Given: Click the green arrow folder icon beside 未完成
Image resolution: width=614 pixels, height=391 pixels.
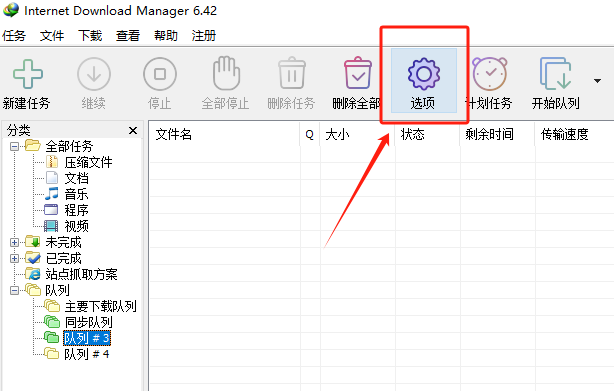Looking at the screenshot, I should (x=33, y=242).
